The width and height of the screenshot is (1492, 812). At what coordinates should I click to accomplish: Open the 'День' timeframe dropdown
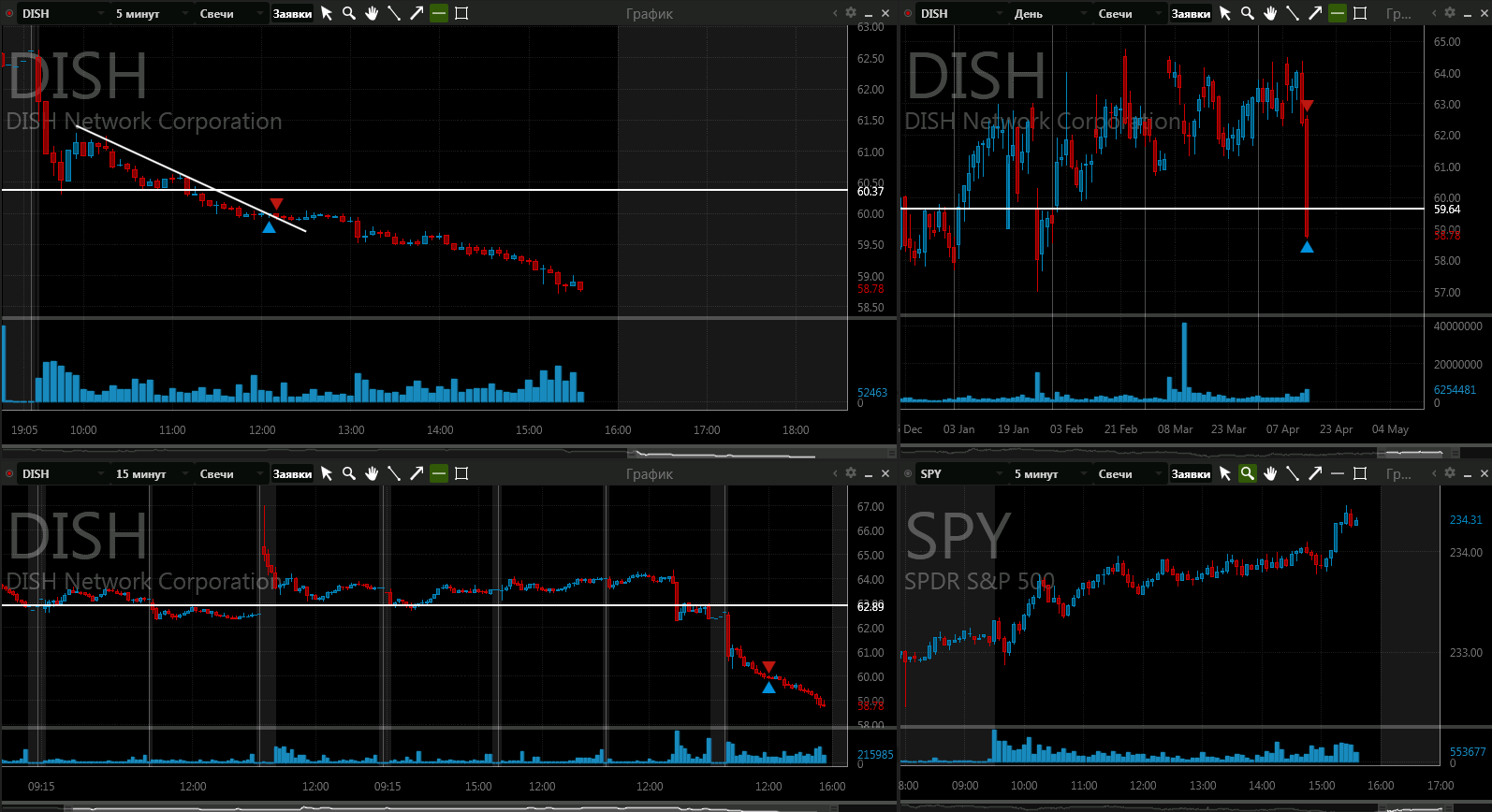1049,13
